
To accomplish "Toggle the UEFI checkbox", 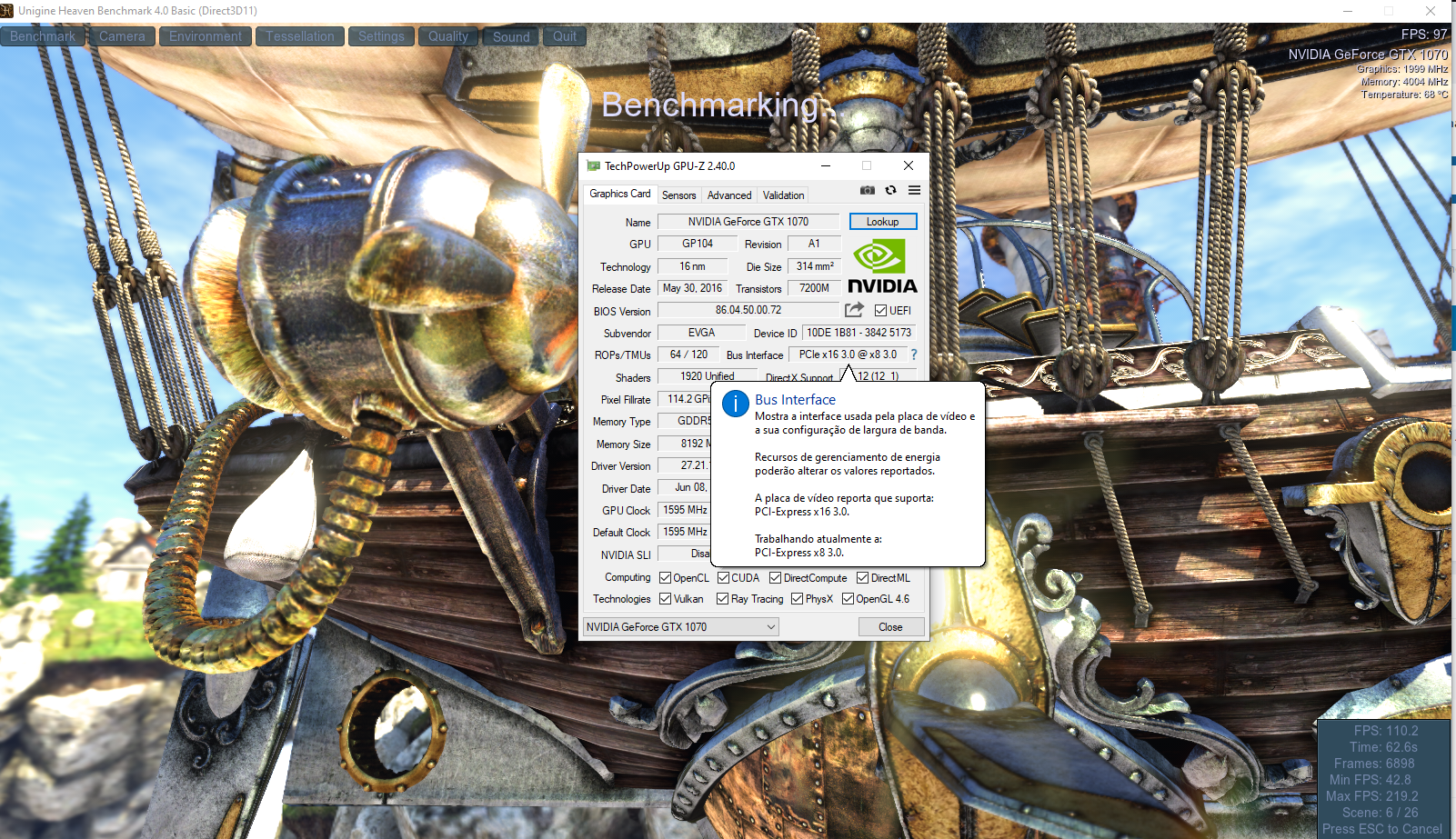I will [880, 311].
